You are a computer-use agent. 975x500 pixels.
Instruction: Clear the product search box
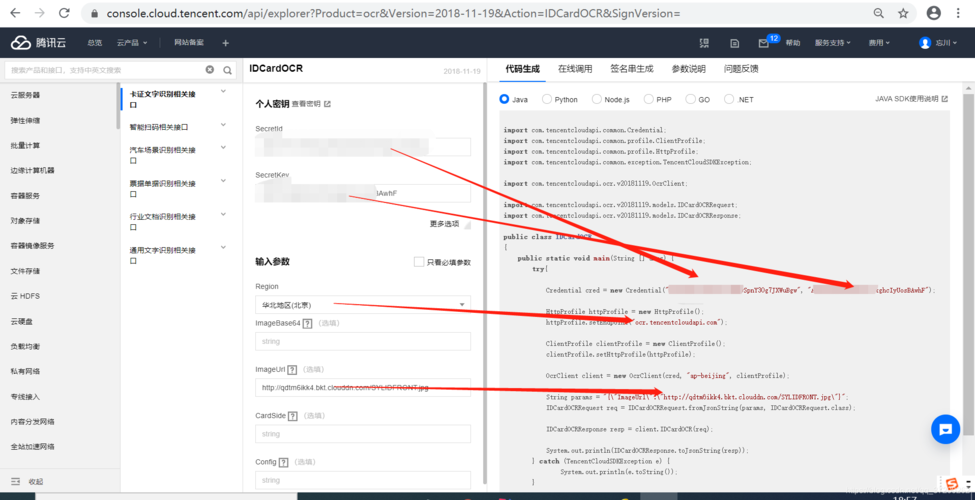(x=210, y=70)
